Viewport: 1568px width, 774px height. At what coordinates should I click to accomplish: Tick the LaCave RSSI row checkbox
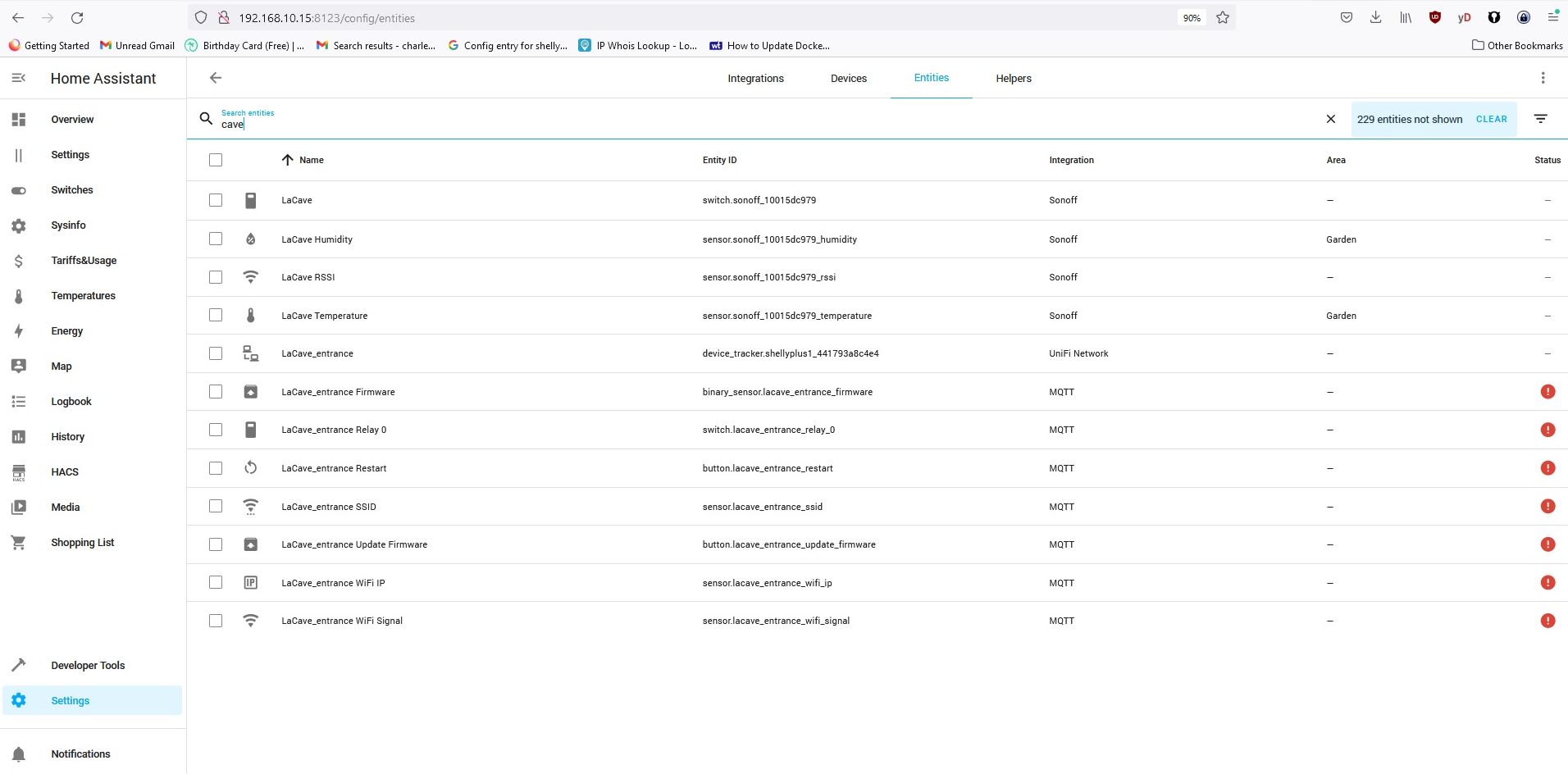pos(216,277)
